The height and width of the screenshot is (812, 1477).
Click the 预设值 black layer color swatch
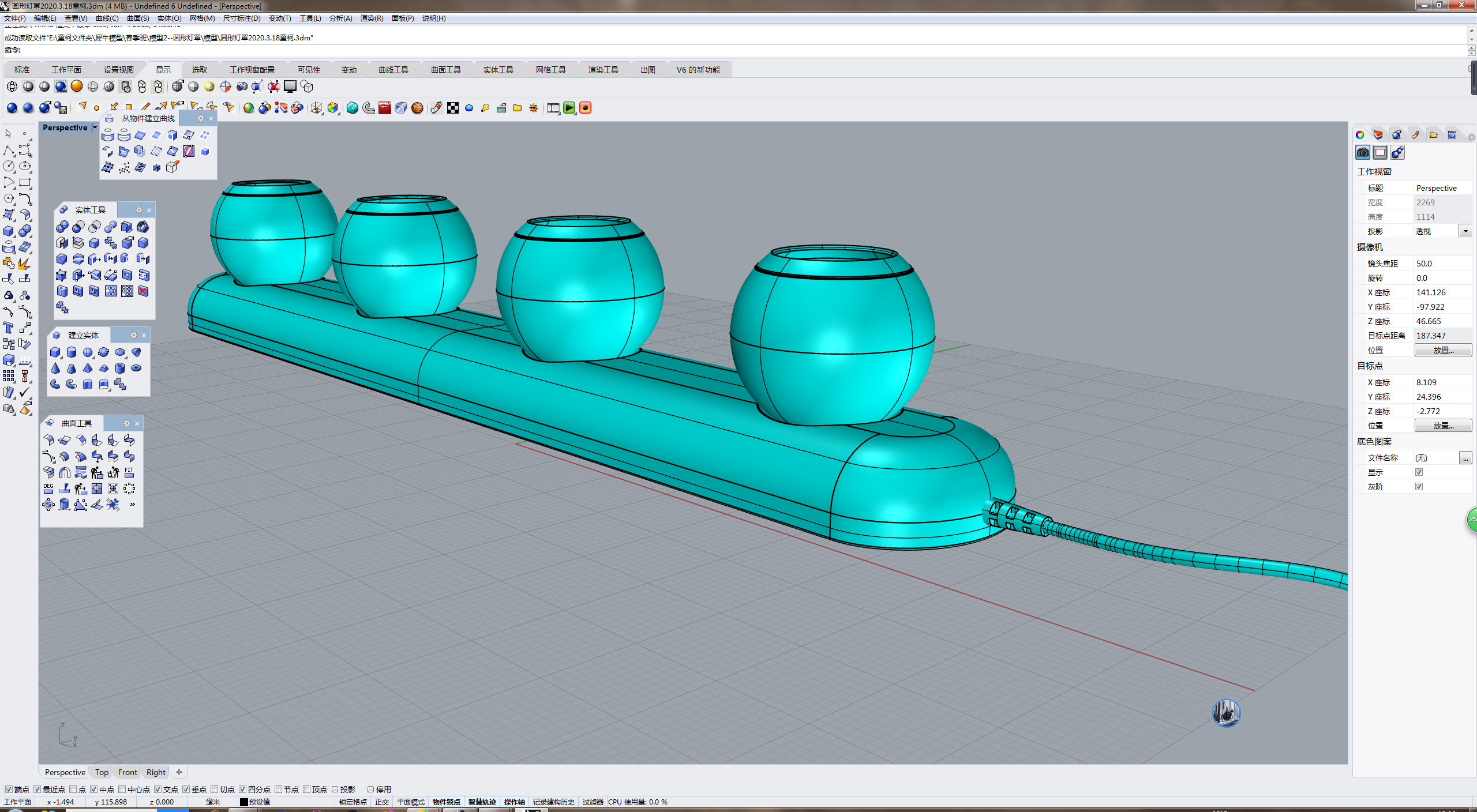243,802
